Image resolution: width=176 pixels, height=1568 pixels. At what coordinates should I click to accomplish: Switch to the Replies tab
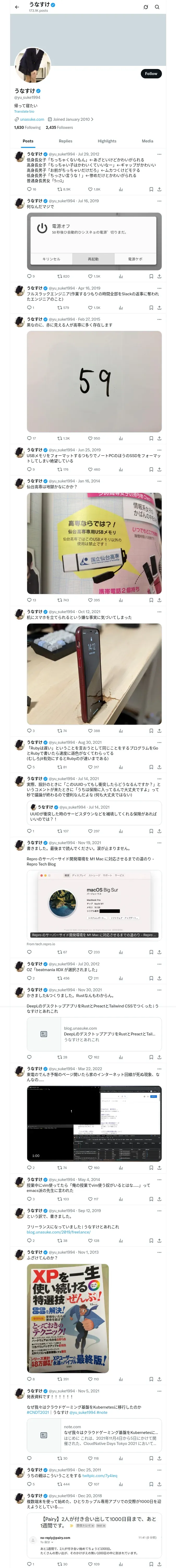(65, 141)
